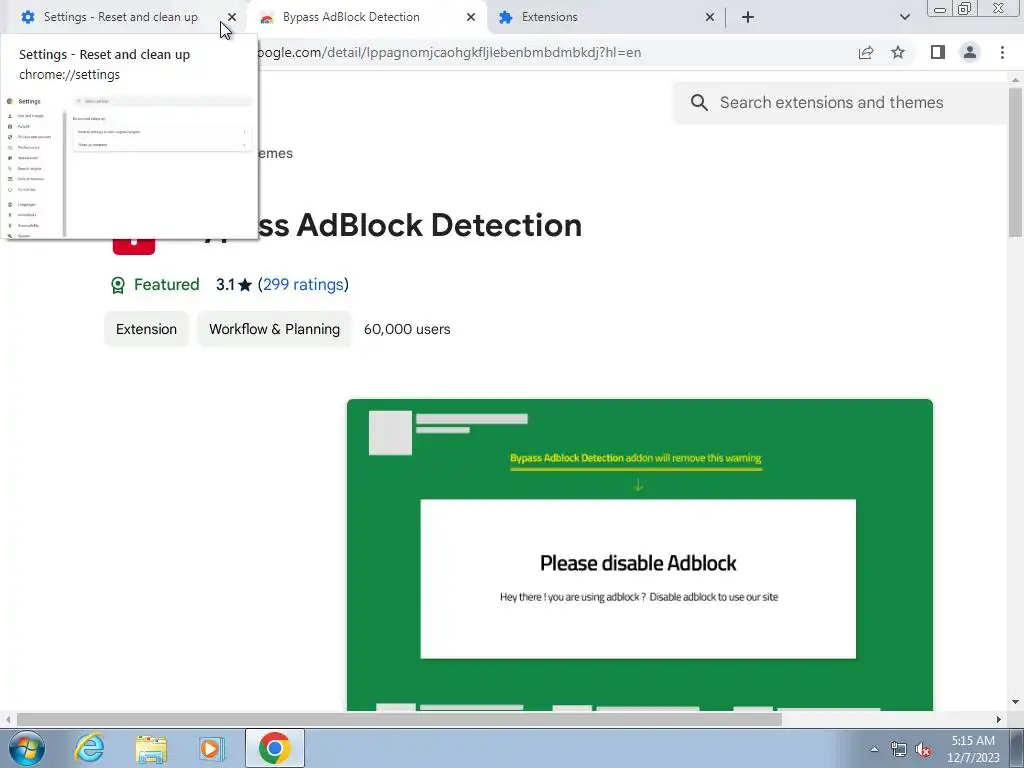The height and width of the screenshot is (768, 1024).
Task: Click the horizontal scrollbar thumb
Action: [x=399, y=720]
